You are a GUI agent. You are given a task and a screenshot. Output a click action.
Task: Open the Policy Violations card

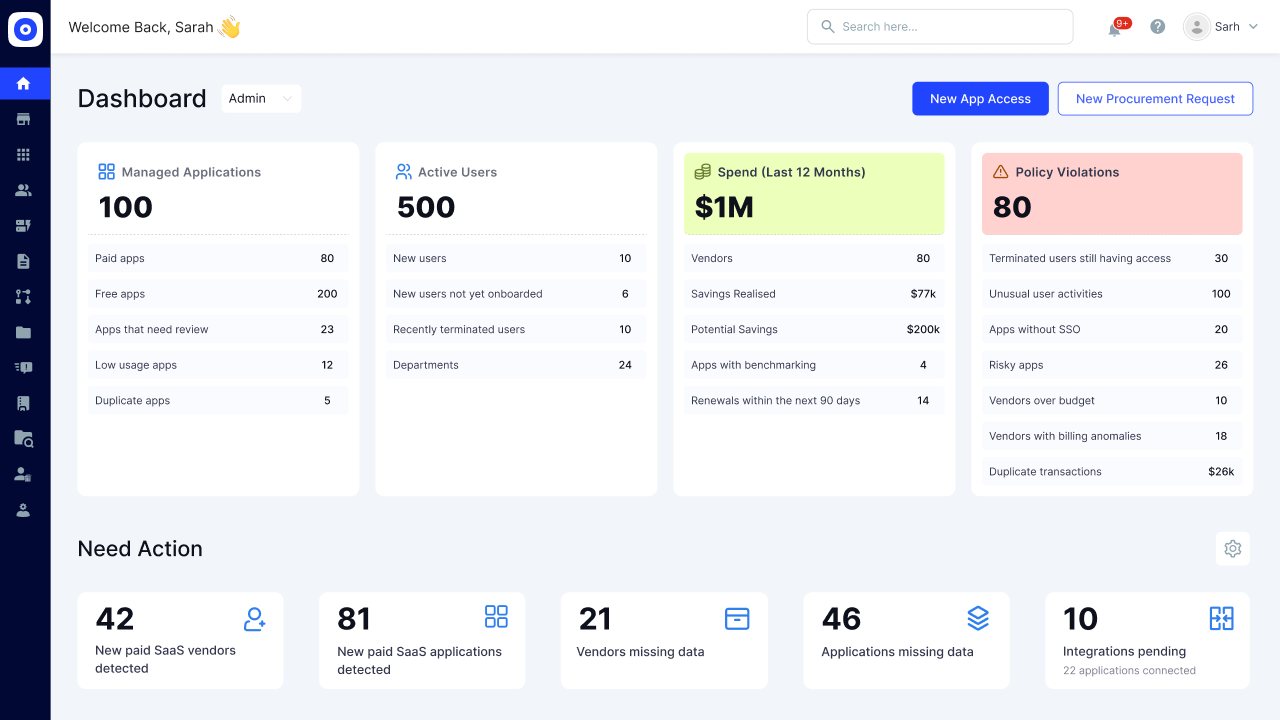(1111, 194)
